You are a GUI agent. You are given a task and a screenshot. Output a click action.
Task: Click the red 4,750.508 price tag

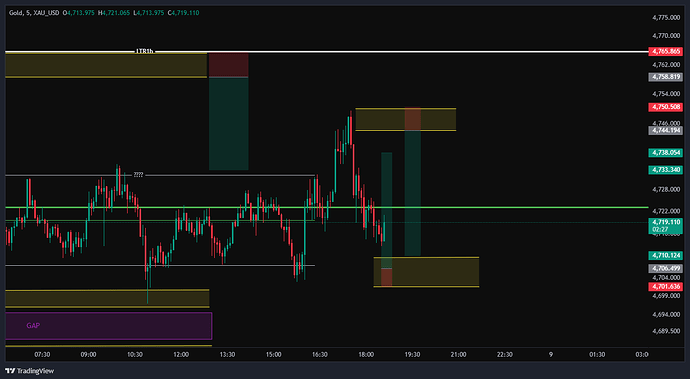pyautogui.click(x=666, y=107)
